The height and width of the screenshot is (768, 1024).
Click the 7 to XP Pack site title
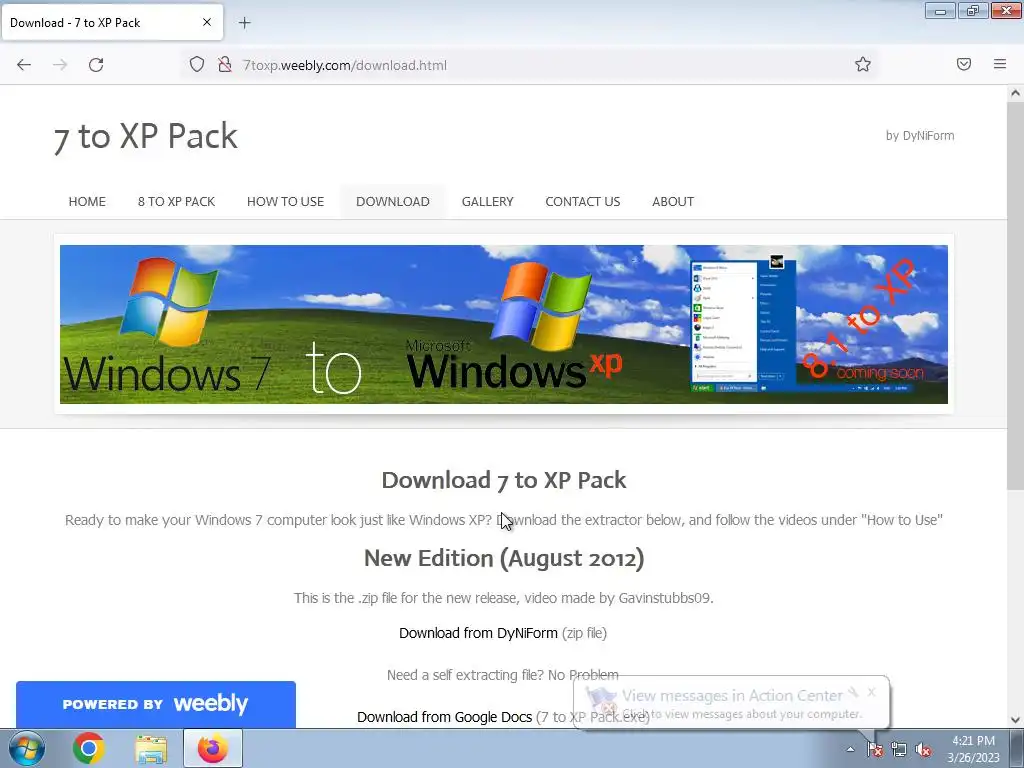(x=145, y=137)
